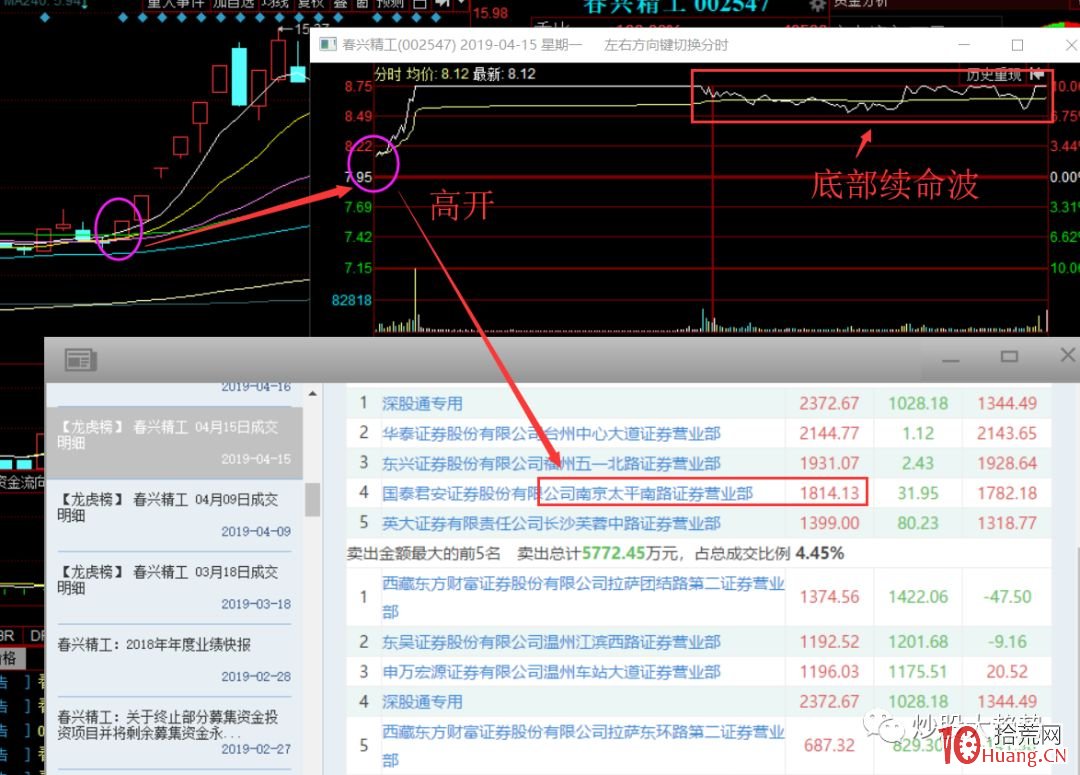
Task: Open the 东兴证券 福州五一北路 branch link
Action: 551,464
